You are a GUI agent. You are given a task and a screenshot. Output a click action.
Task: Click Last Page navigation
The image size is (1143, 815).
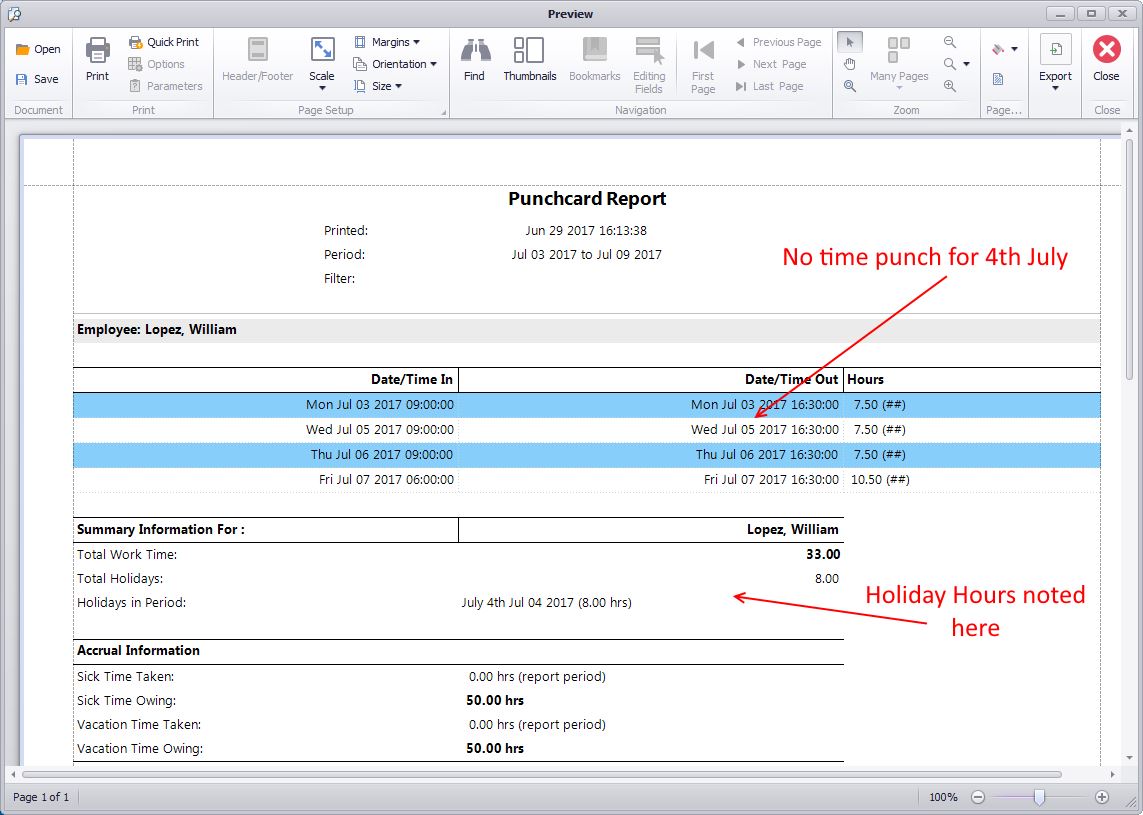click(770, 86)
